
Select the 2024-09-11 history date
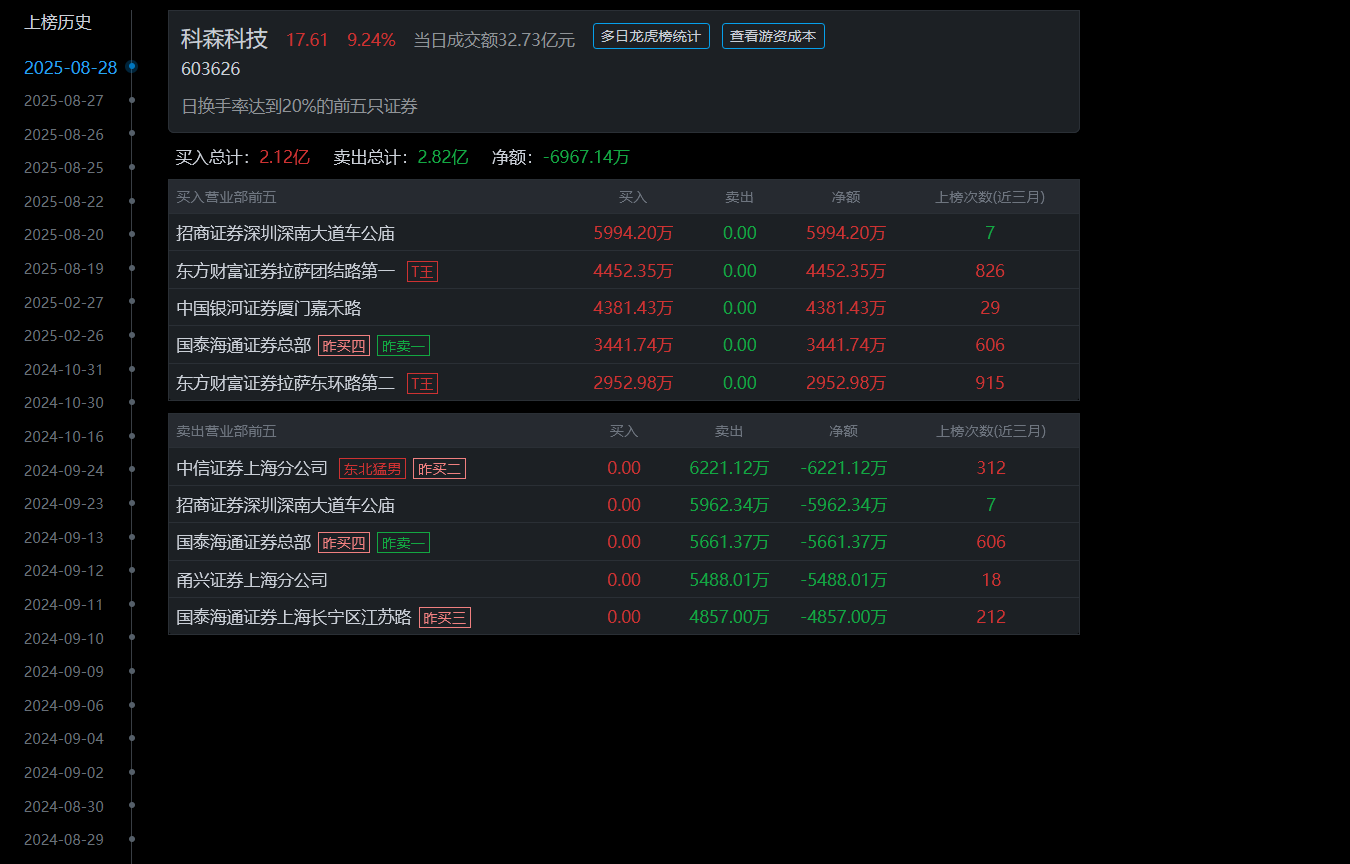coord(64,605)
